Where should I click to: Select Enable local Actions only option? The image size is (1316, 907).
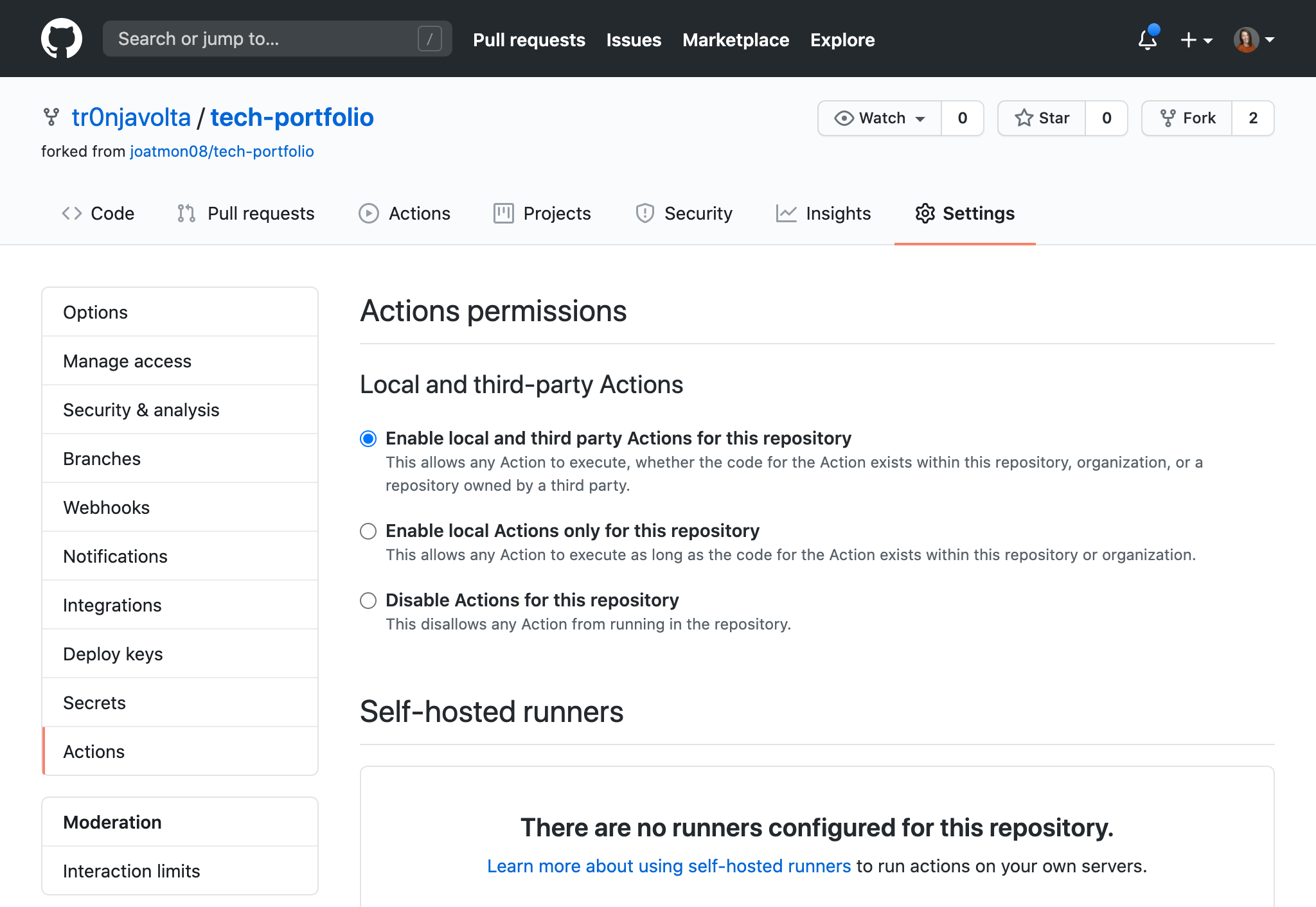pyautogui.click(x=368, y=531)
